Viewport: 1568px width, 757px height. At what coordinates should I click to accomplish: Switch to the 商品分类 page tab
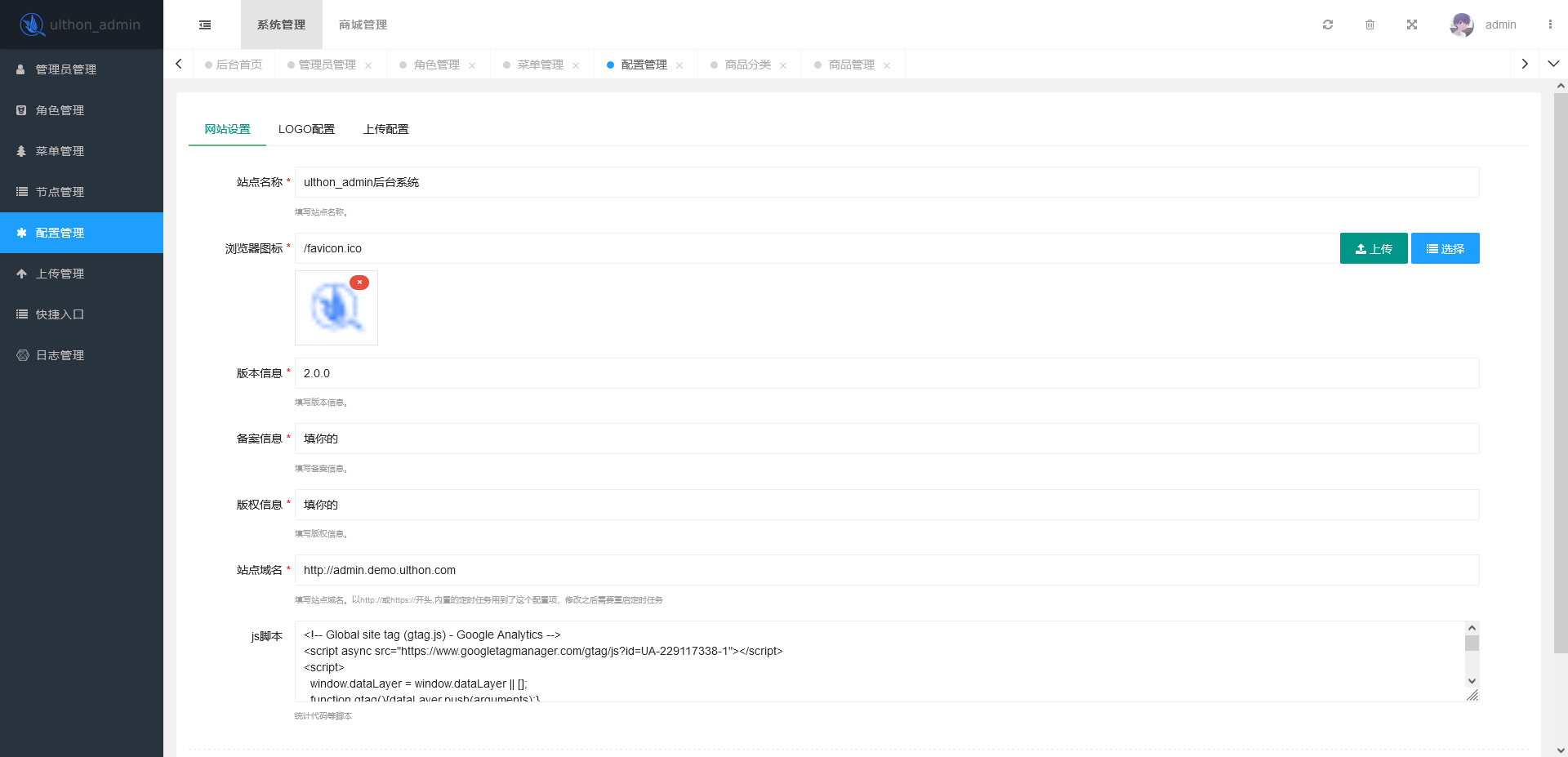click(747, 65)
